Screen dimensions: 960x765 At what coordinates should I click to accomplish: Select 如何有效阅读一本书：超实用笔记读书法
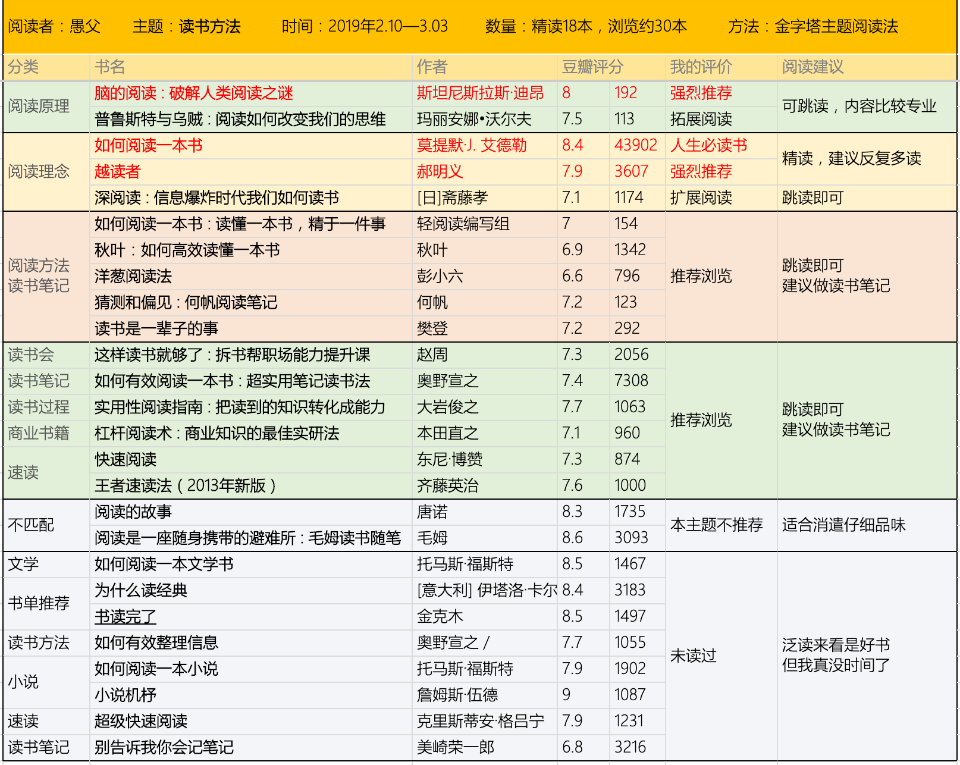pos(232,381)
